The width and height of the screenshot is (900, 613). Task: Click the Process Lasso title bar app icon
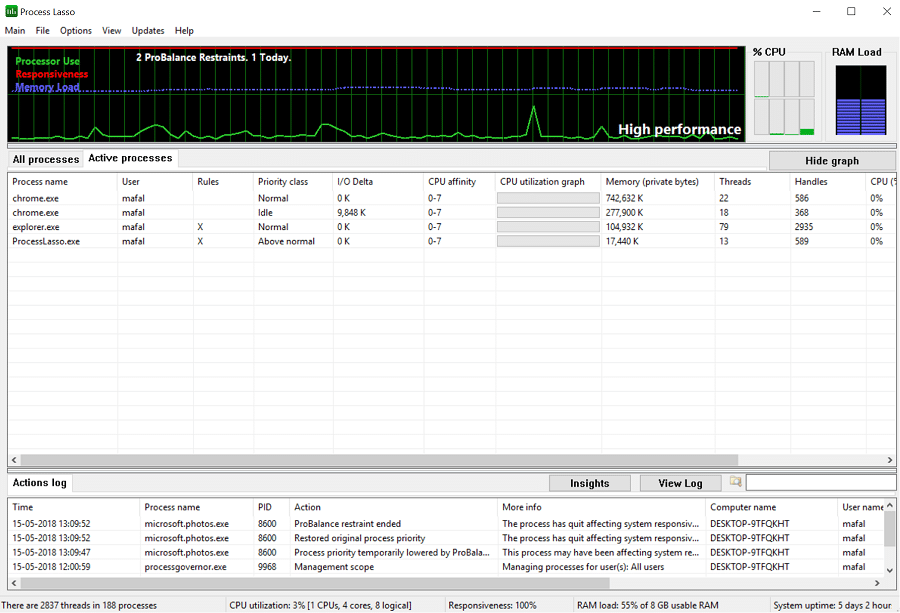click(11, 11)
